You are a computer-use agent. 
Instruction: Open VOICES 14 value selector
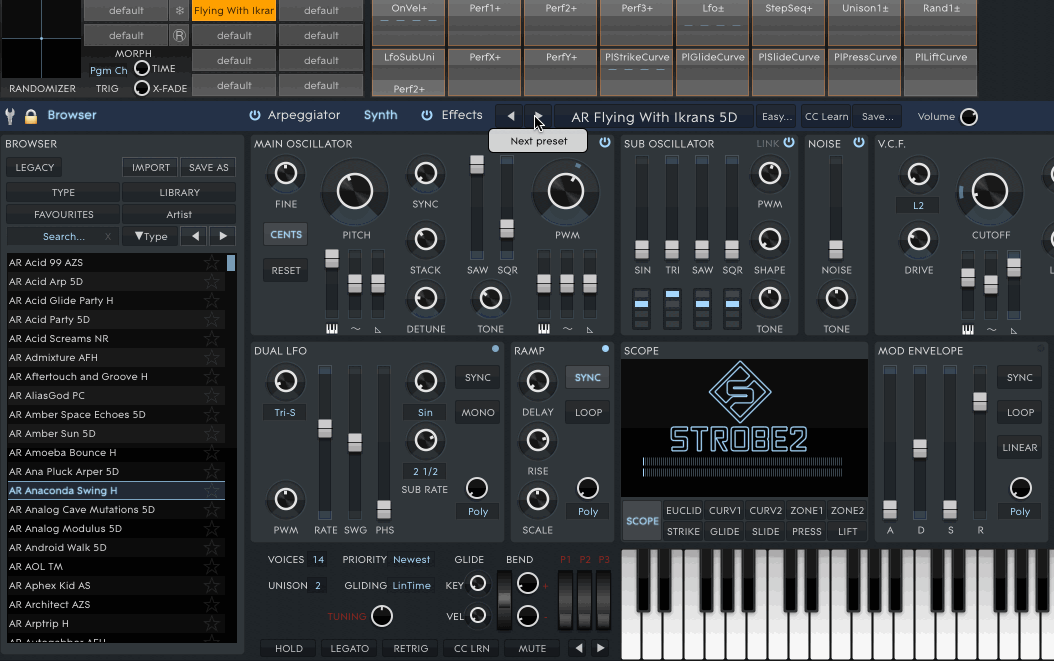click(318, 559)
